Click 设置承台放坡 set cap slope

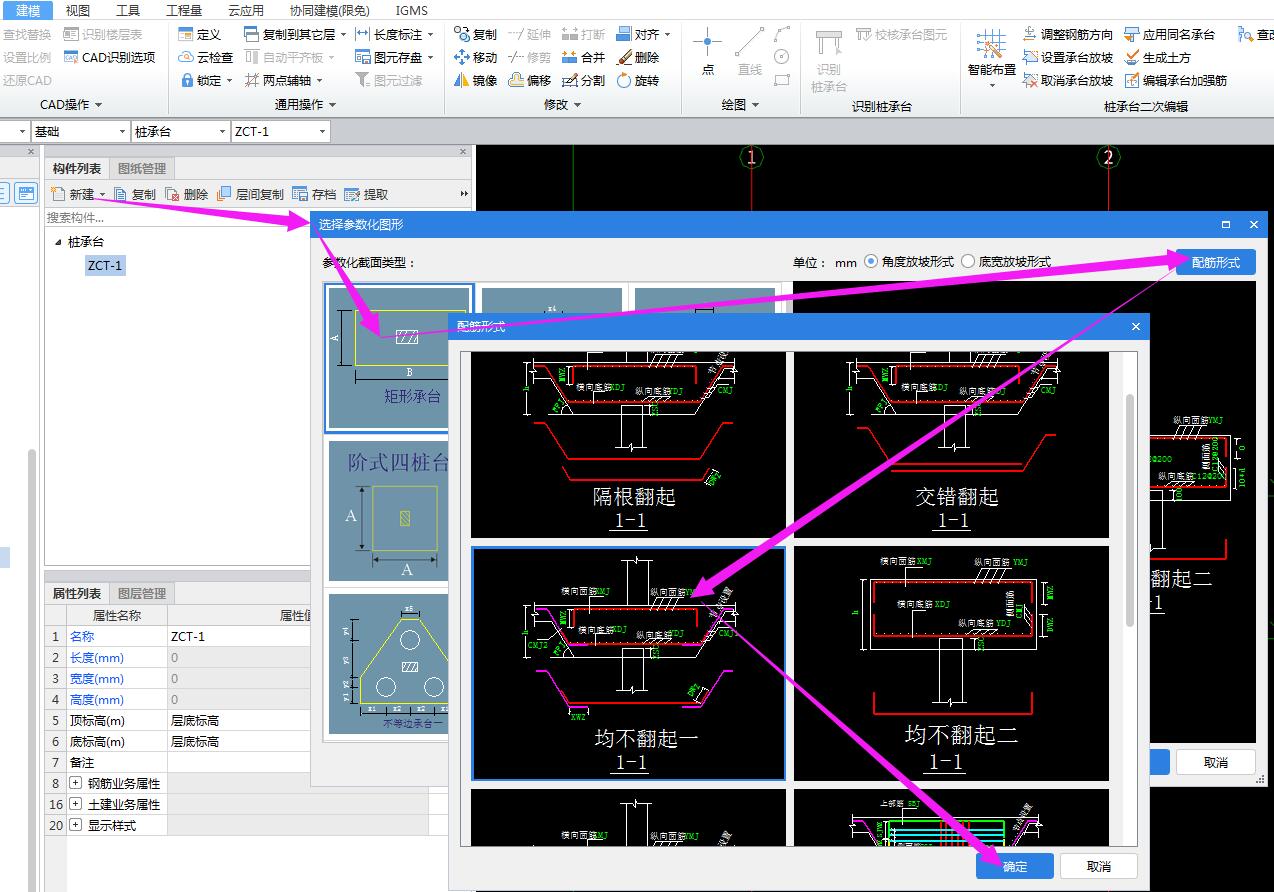click(1068, 57)
